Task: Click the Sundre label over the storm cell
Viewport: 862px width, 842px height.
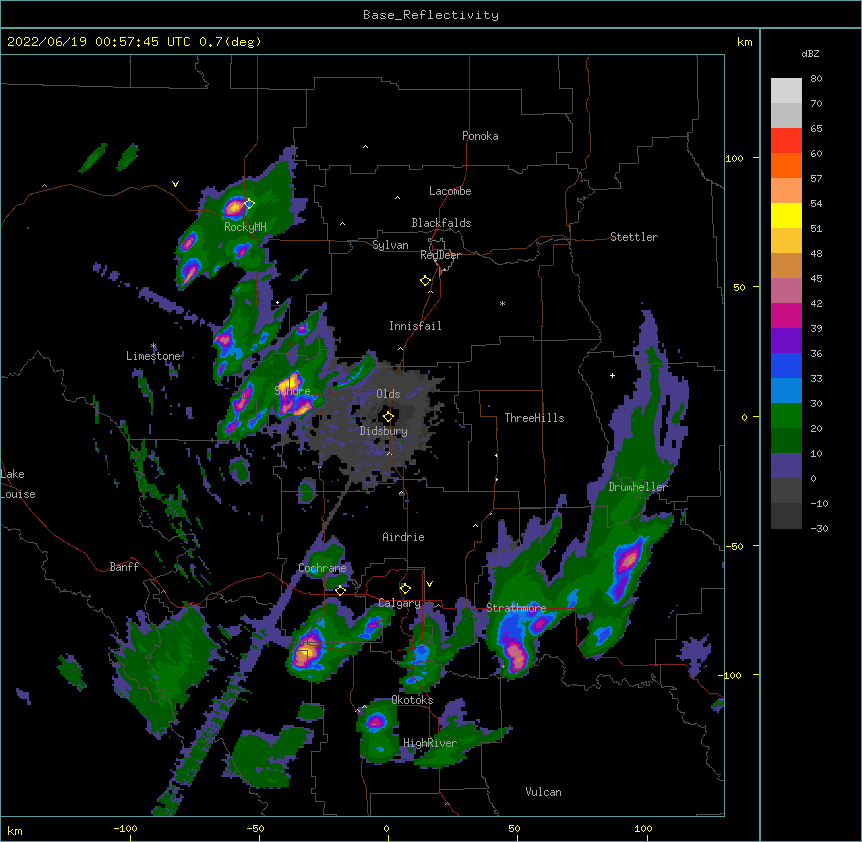Action: 292,391
